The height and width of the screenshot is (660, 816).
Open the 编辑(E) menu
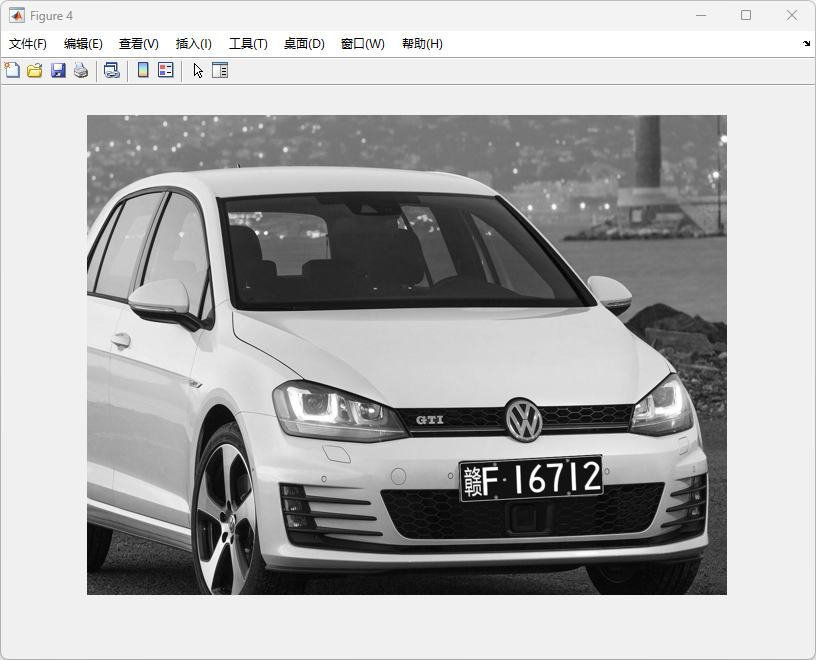83,44
